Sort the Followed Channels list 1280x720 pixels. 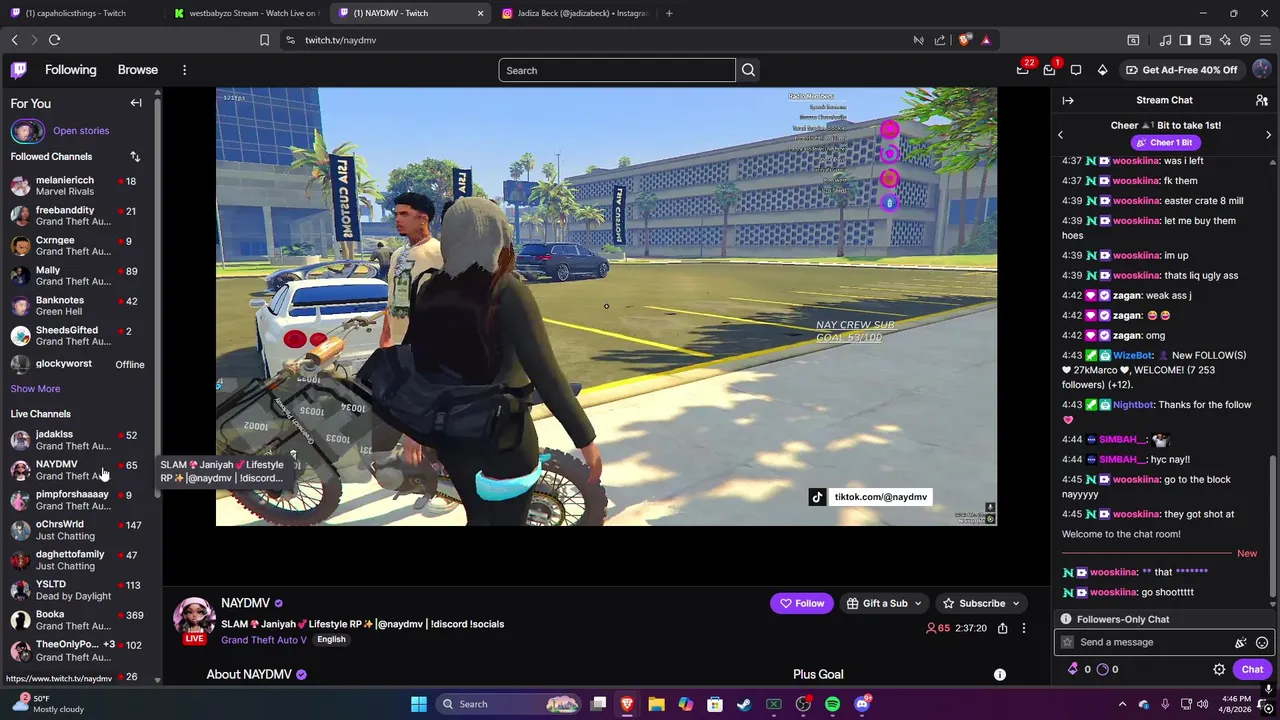coord(135,157)
